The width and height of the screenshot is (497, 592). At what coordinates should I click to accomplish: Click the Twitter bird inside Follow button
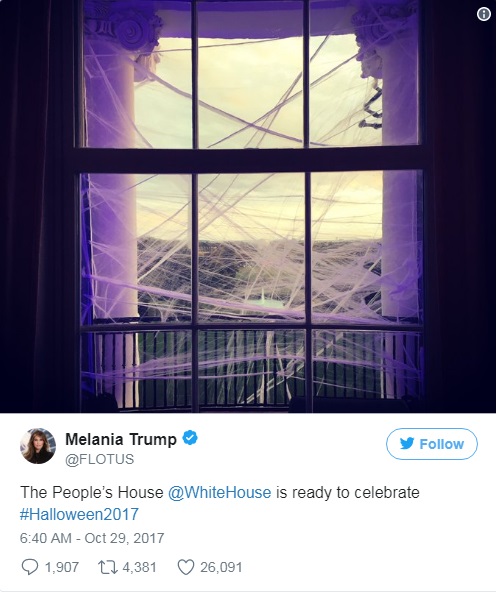click(407, 443)
